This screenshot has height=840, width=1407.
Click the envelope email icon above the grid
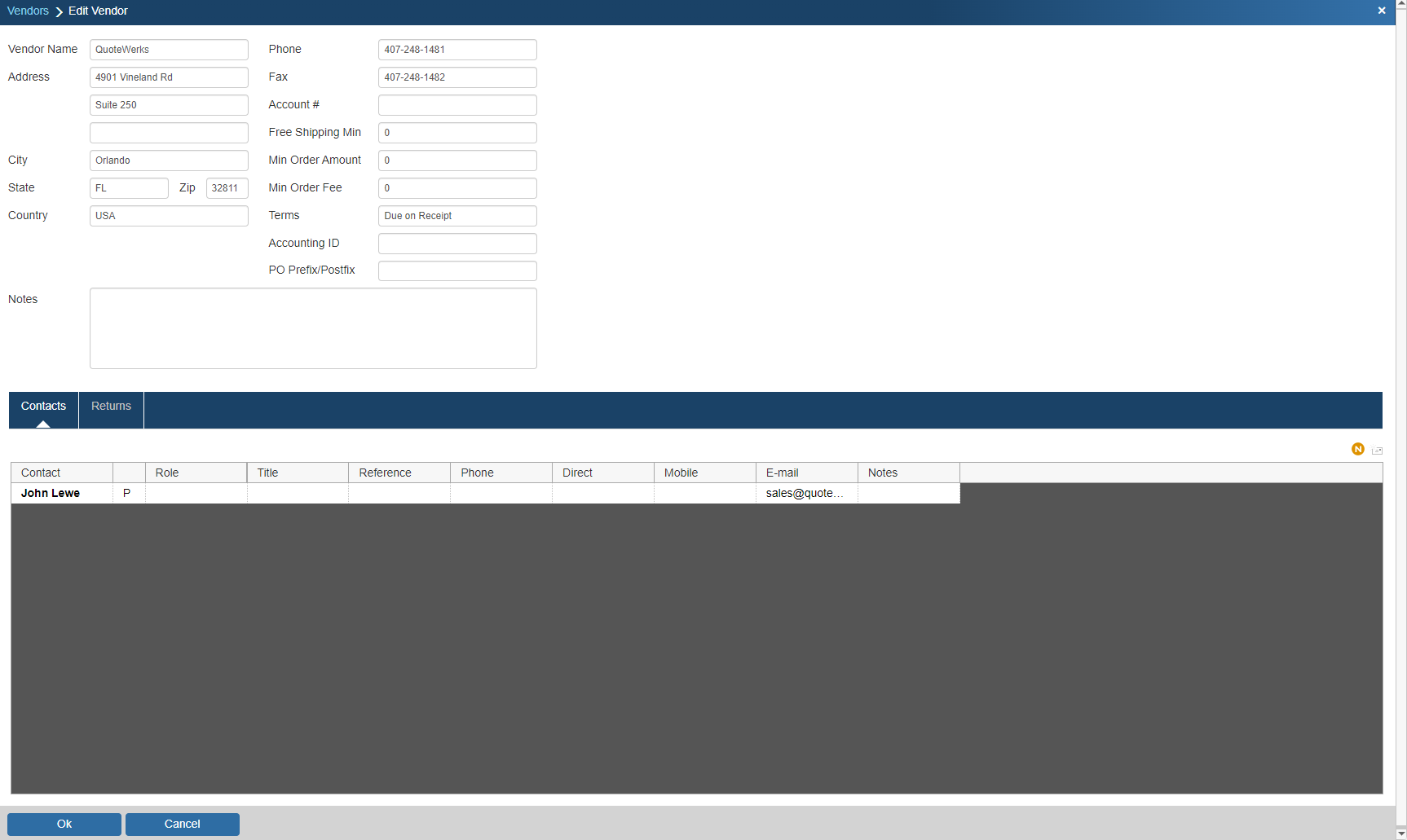[x=1377, y=451]
